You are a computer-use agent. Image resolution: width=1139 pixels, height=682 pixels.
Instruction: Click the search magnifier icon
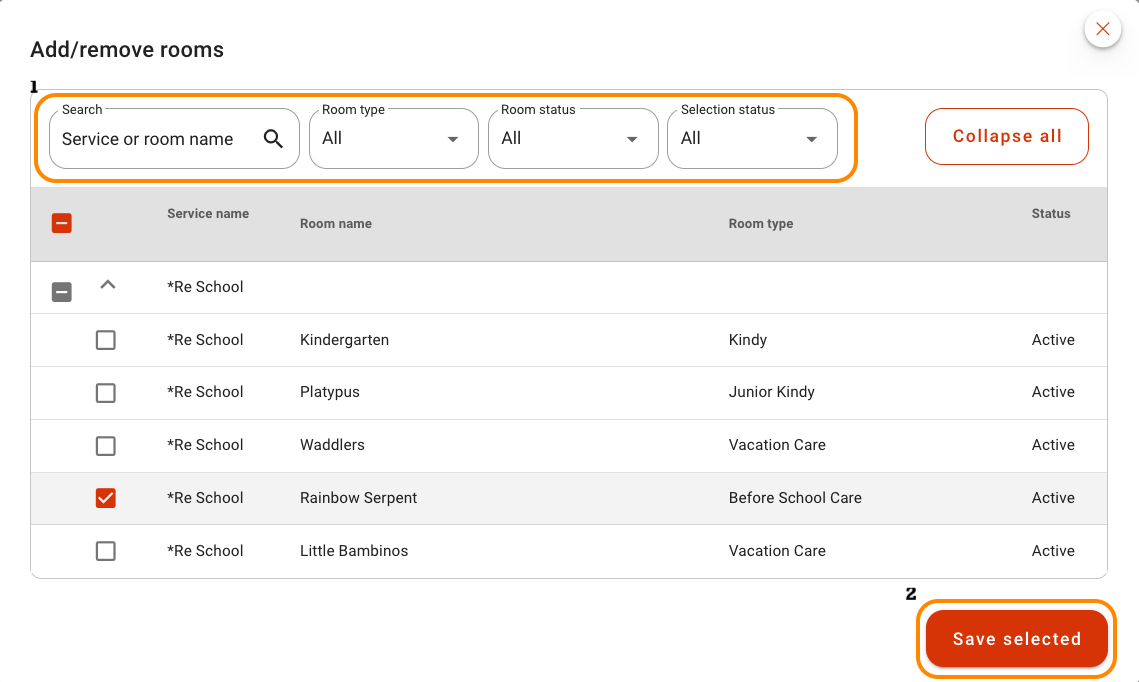[x=273, y=139]
